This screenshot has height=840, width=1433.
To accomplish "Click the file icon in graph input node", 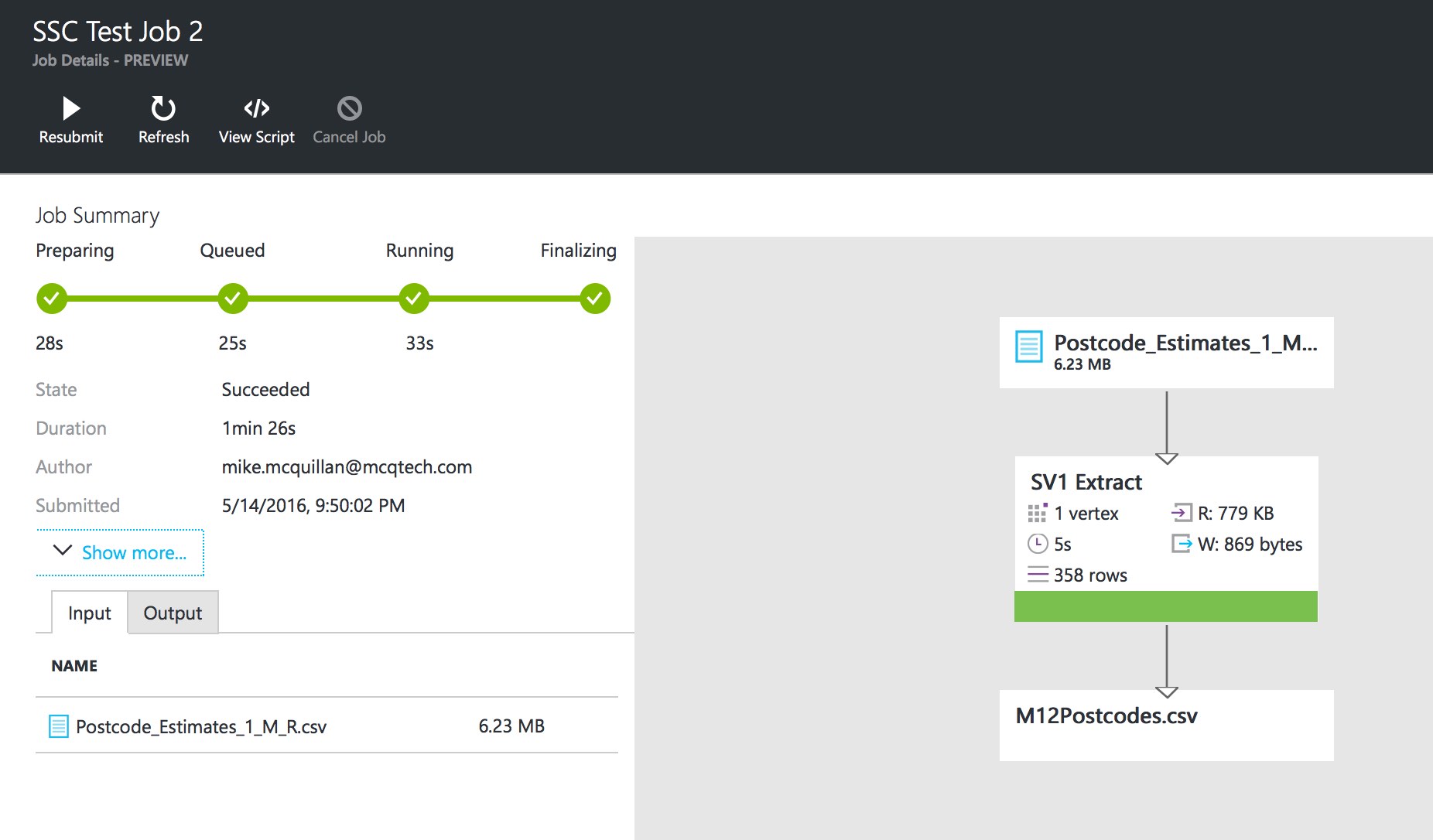I will point(1028,347).
